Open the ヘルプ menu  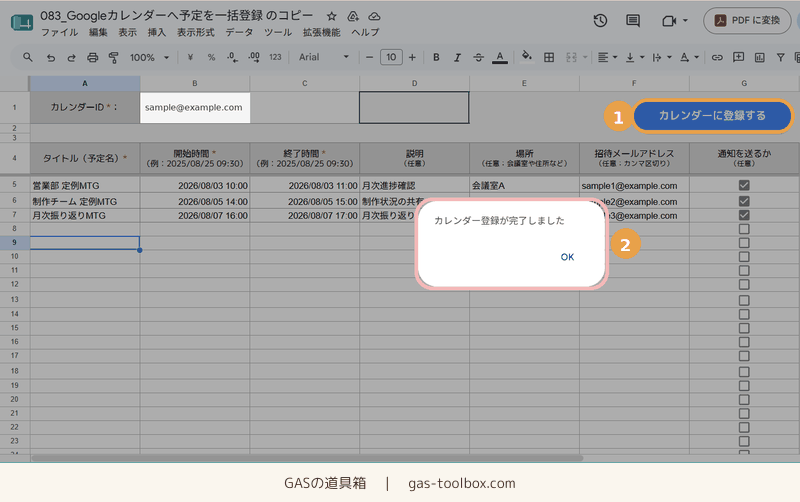pos(365,32)
